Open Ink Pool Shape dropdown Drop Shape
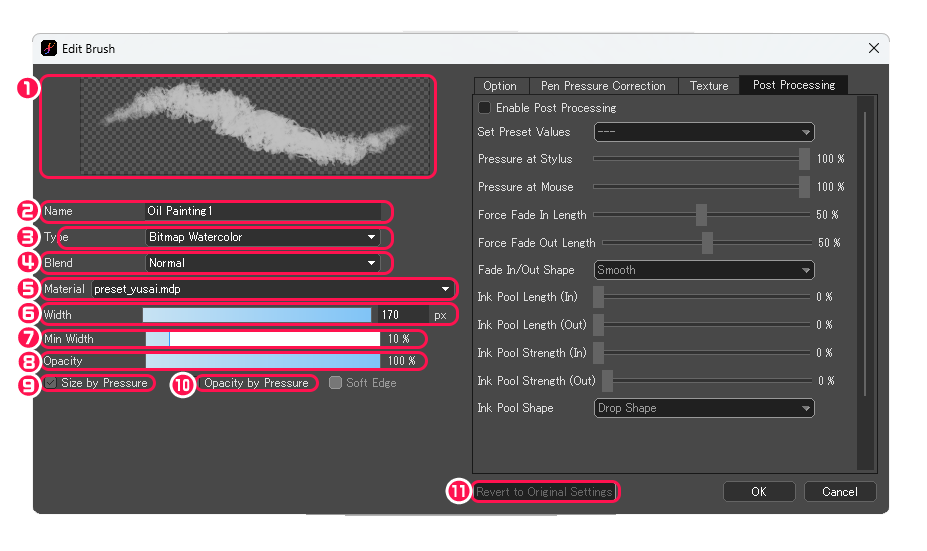Image resolution: width=927 pixels, height=551 pixels. tap(704, 408)
